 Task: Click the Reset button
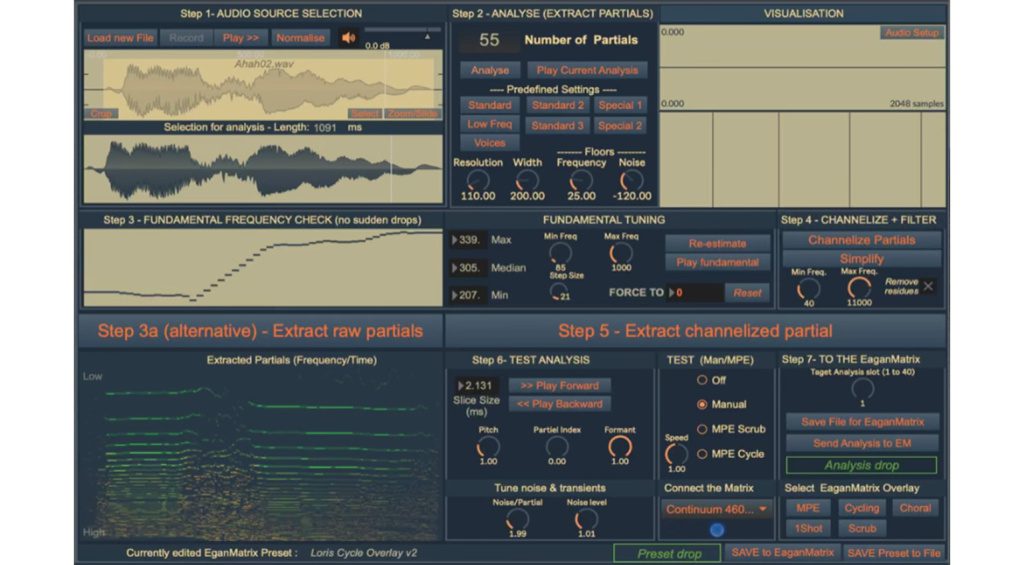coord(747,293)
